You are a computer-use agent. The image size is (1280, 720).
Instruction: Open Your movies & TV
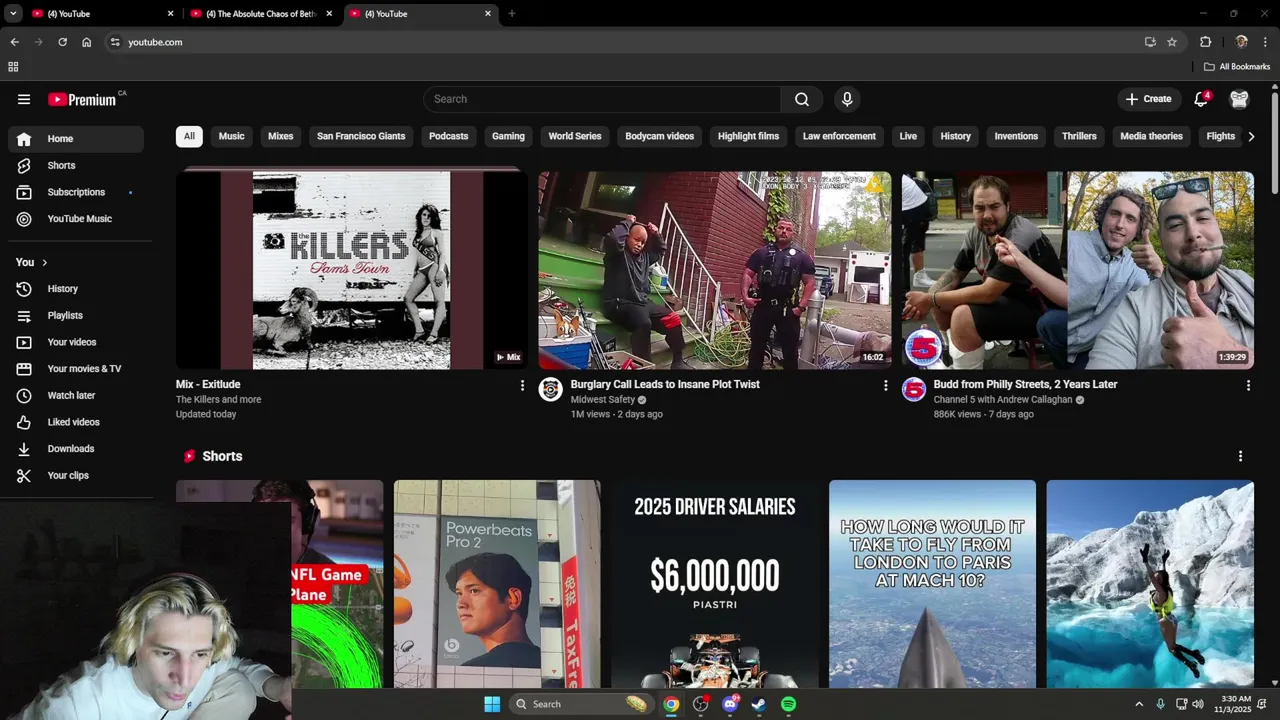(76, 369)
